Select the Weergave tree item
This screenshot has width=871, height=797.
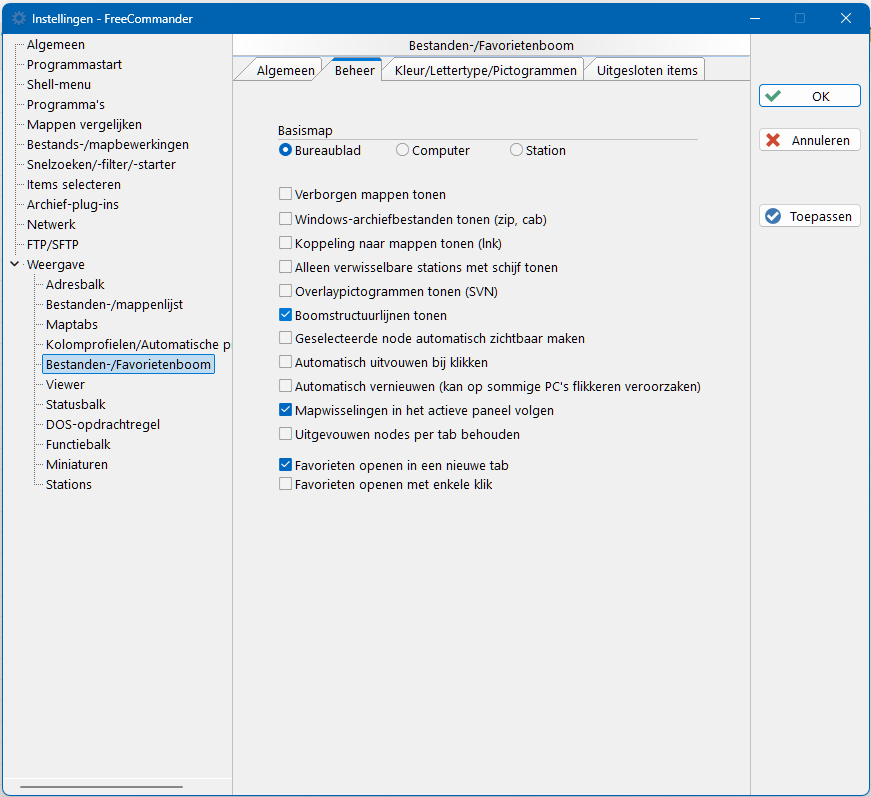pos(56,264)
